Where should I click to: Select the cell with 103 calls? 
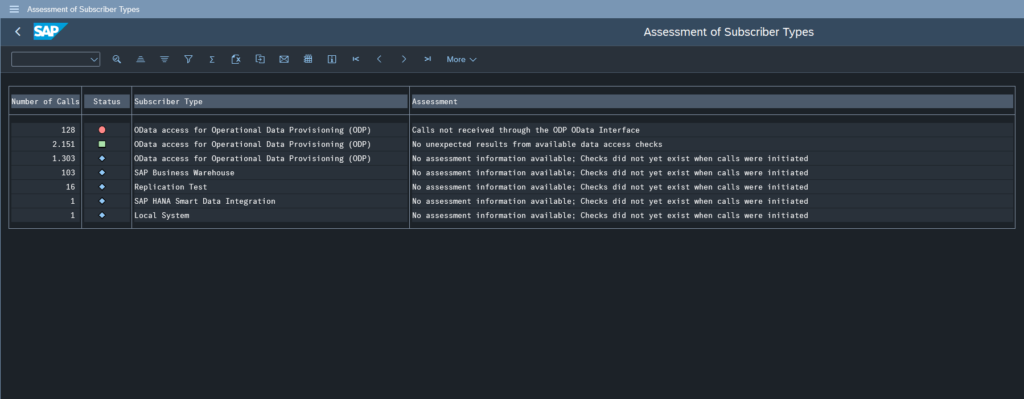[x=45, y=172]
